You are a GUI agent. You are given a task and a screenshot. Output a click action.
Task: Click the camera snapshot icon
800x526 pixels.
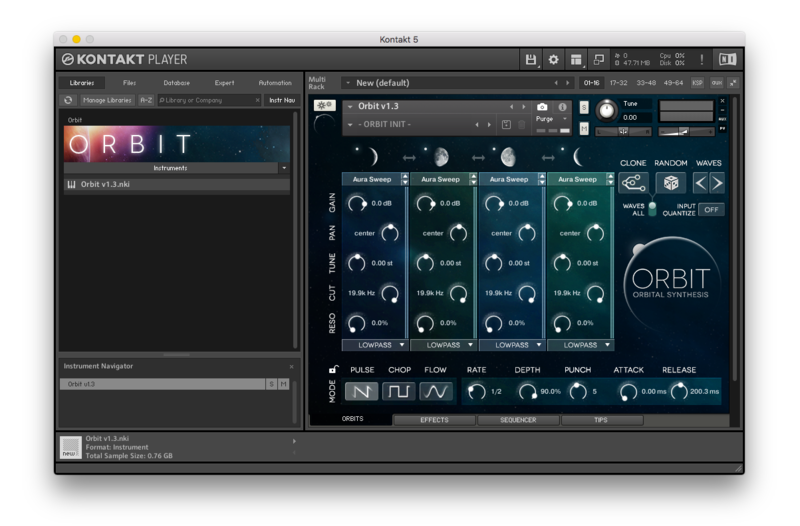pyautogui.click(x=542, y=107)
